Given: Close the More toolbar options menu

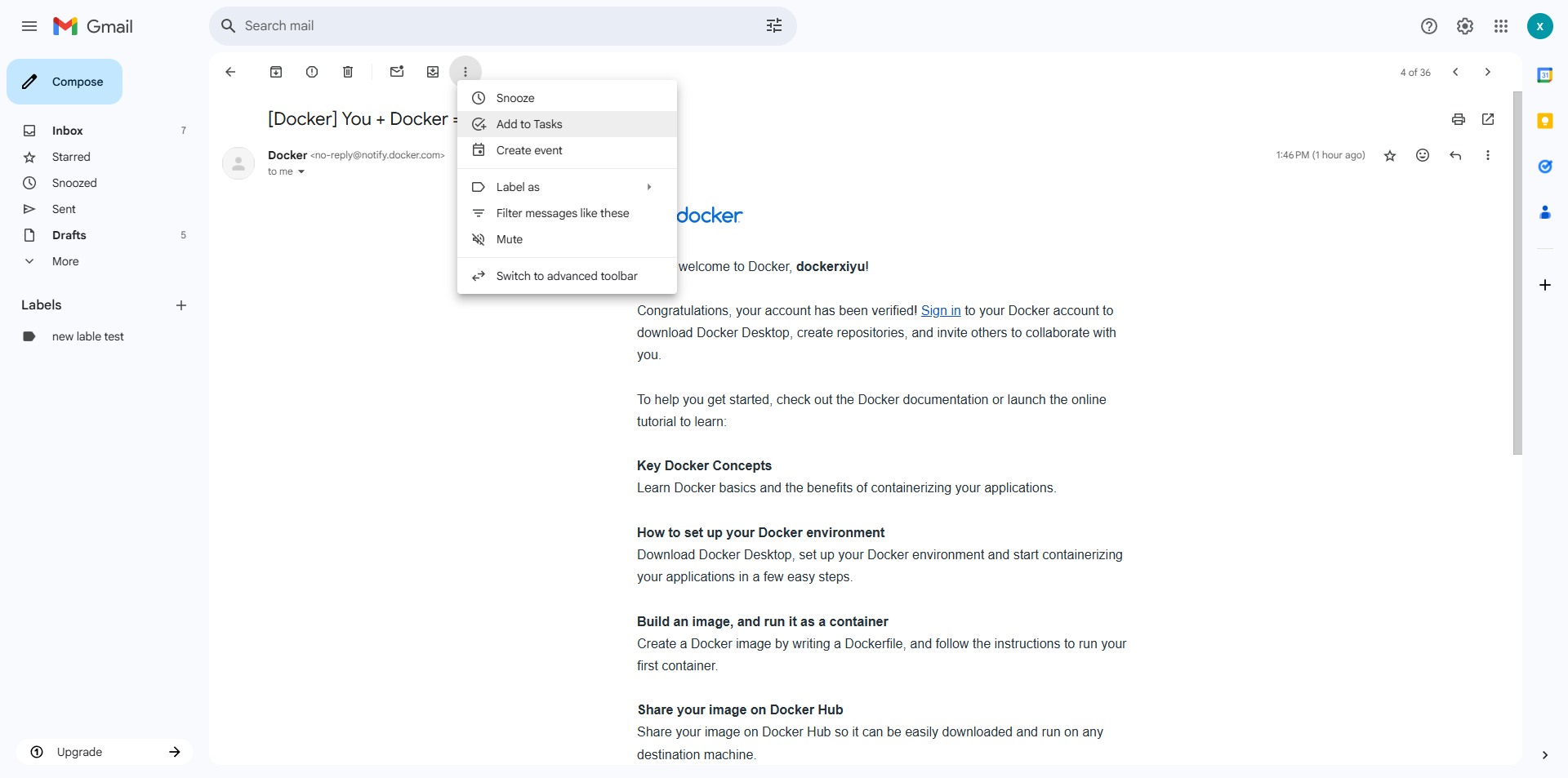Looking at the screenshot, I should tap(465, 72).
